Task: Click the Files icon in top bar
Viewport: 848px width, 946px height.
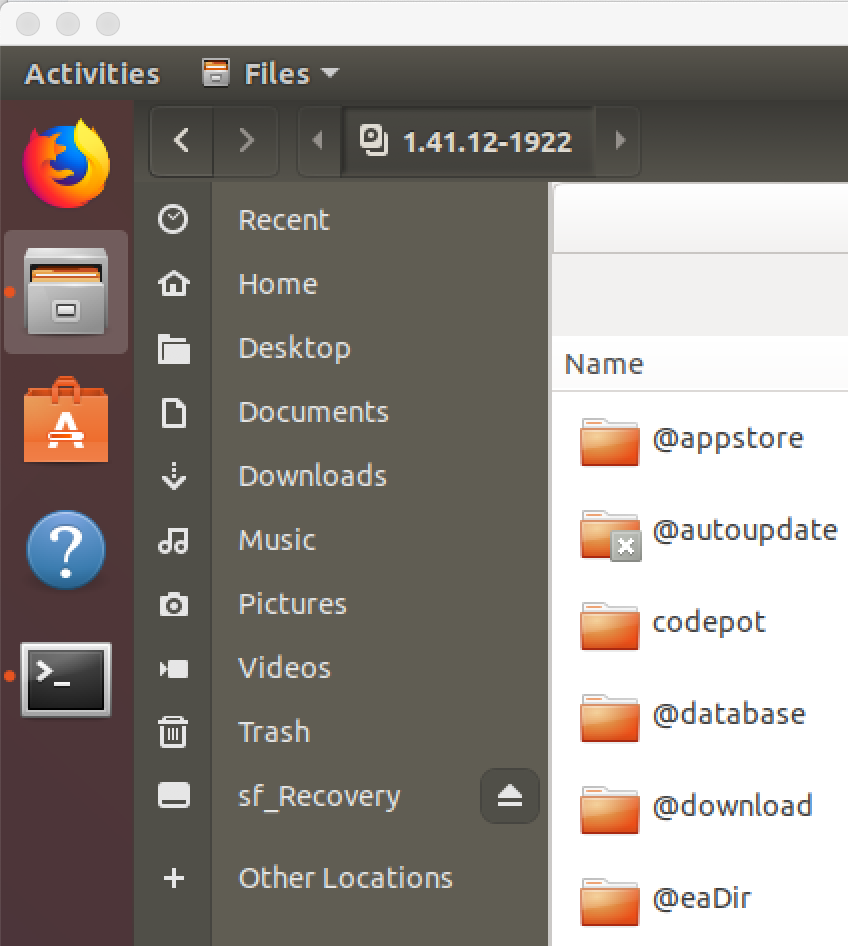Action: (x=215, y=73)
